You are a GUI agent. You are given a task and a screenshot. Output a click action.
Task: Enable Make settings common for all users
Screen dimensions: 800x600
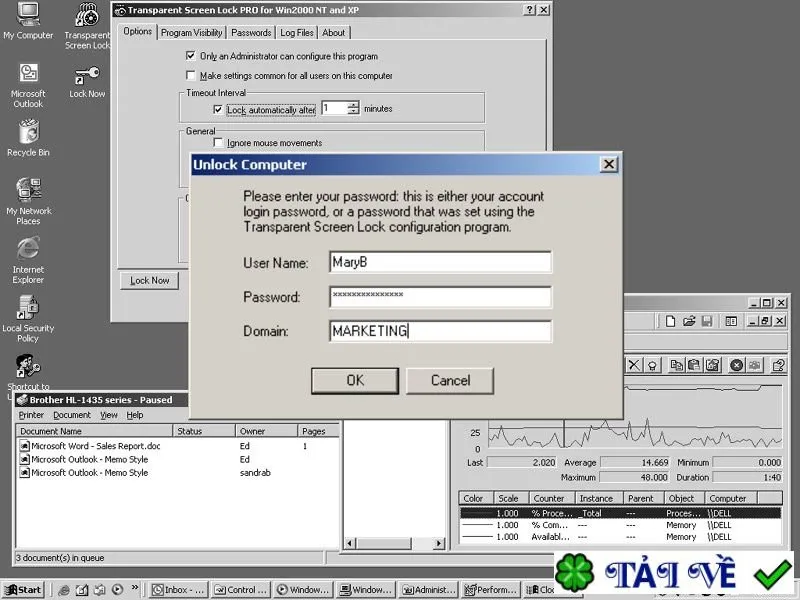190,76
